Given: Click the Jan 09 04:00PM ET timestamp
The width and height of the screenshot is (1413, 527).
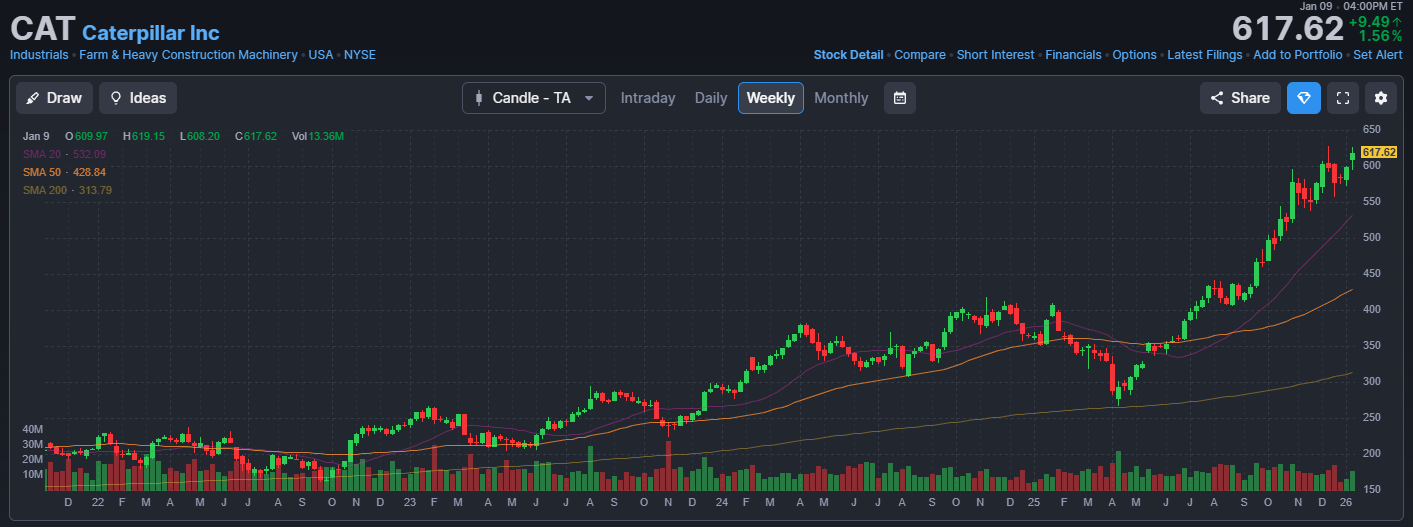Looking at the screenshot, I should [1351, 6].
